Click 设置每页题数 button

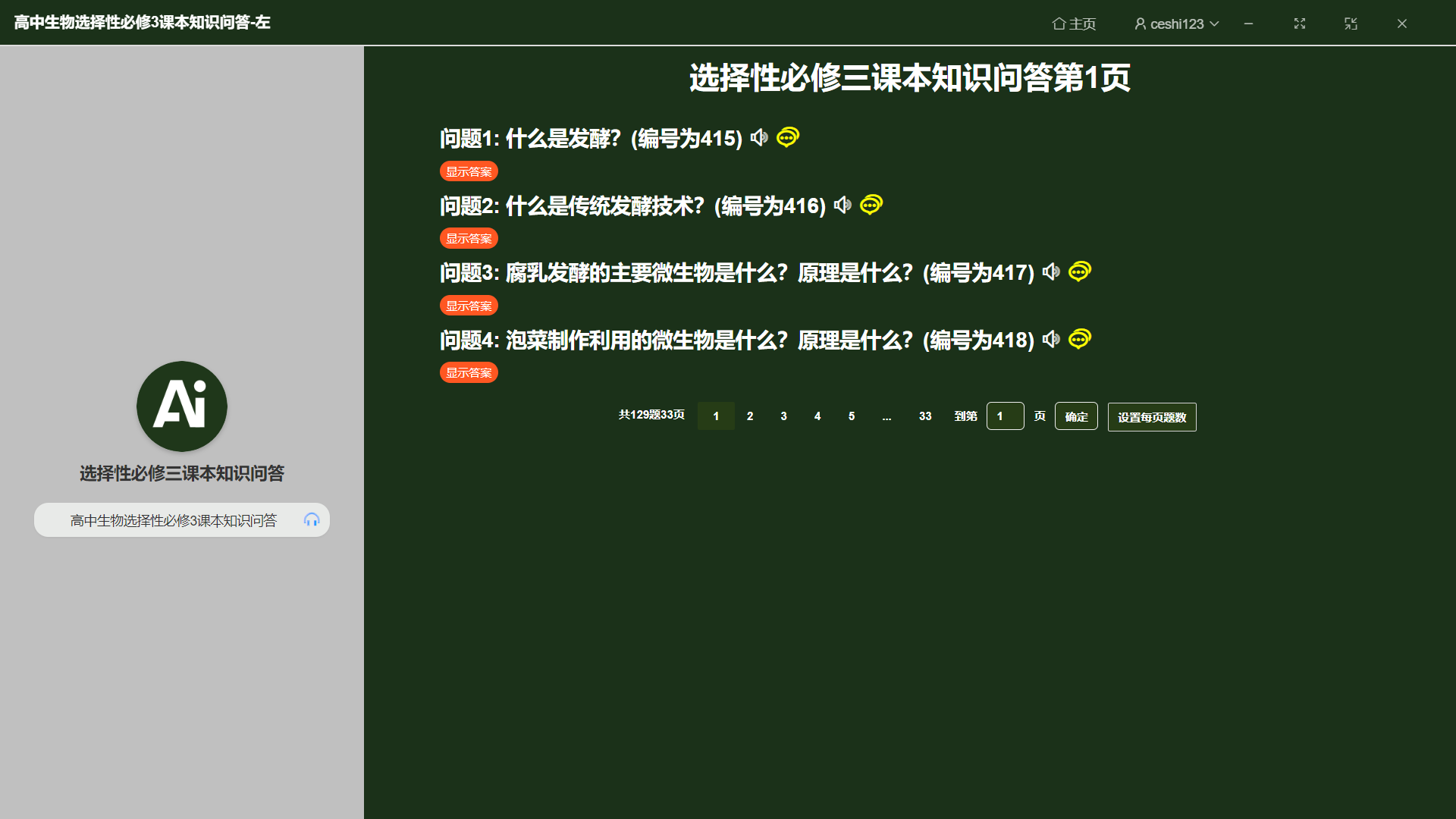coord(1152,417)
